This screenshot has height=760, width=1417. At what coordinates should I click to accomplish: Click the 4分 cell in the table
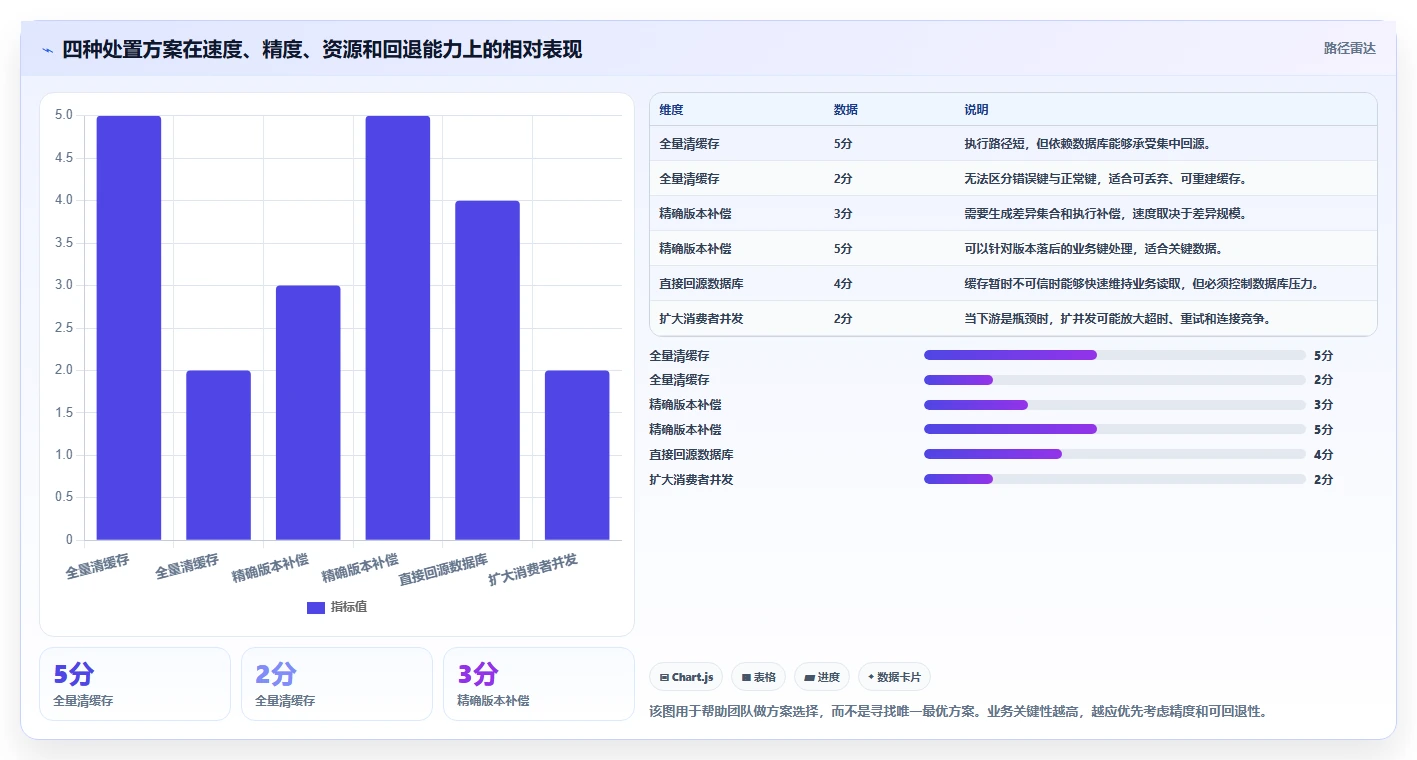(843, 284)
